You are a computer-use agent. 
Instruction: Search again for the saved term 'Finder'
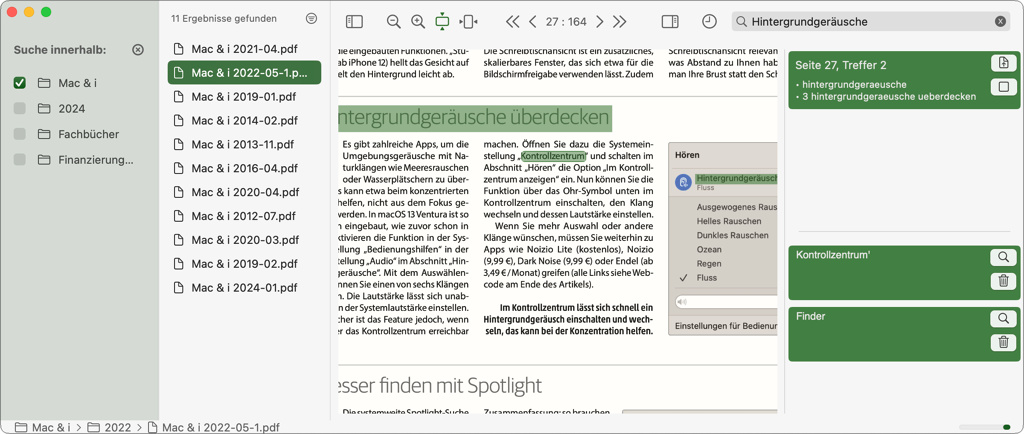click(1003, 319)
